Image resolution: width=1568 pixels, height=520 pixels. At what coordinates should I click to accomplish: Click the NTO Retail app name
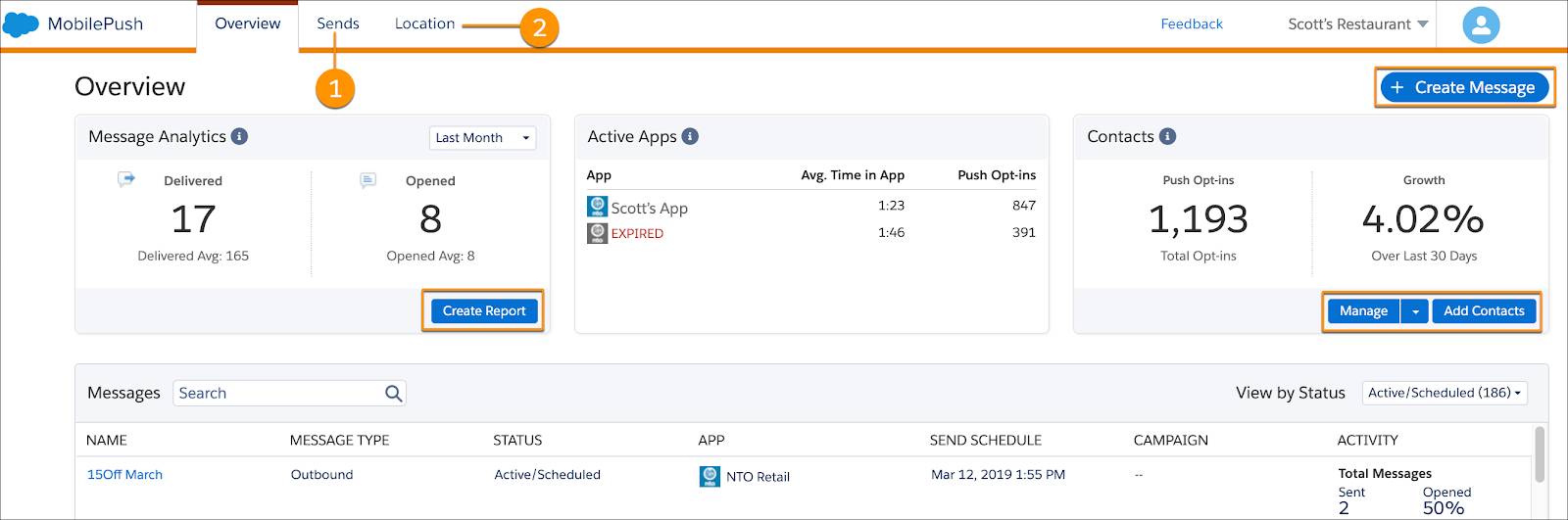[758, 477]
